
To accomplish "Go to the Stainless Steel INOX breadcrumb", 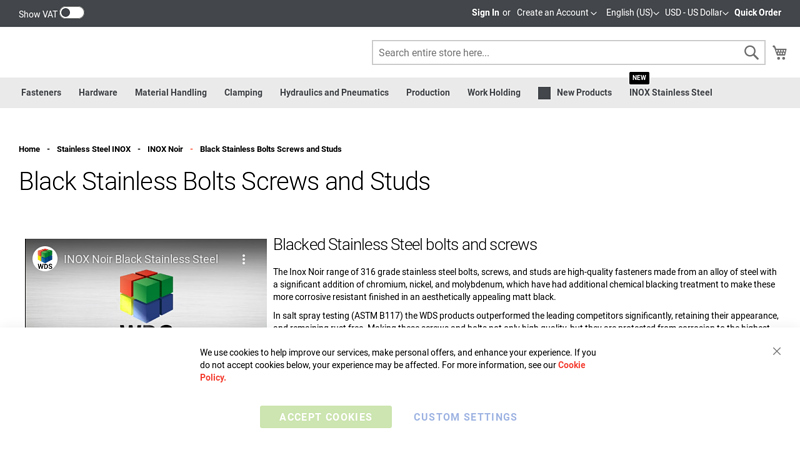I will [94, 149].
